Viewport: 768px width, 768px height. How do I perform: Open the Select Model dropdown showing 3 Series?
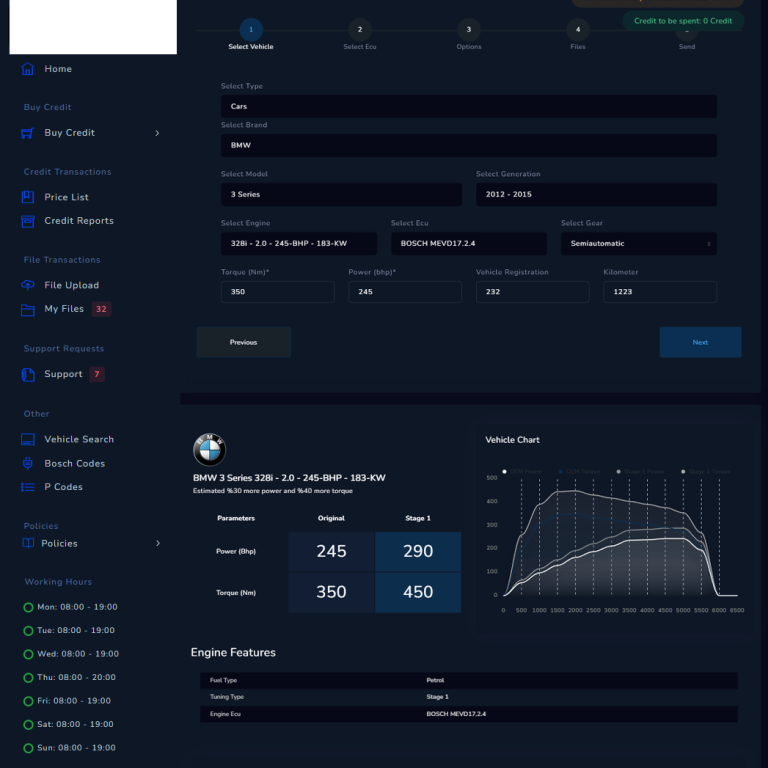click(341, 194)
